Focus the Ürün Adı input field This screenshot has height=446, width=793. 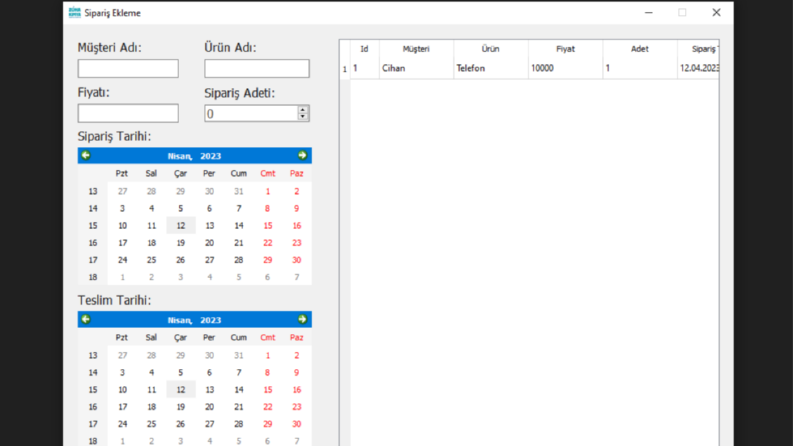(x=257, y=68)
